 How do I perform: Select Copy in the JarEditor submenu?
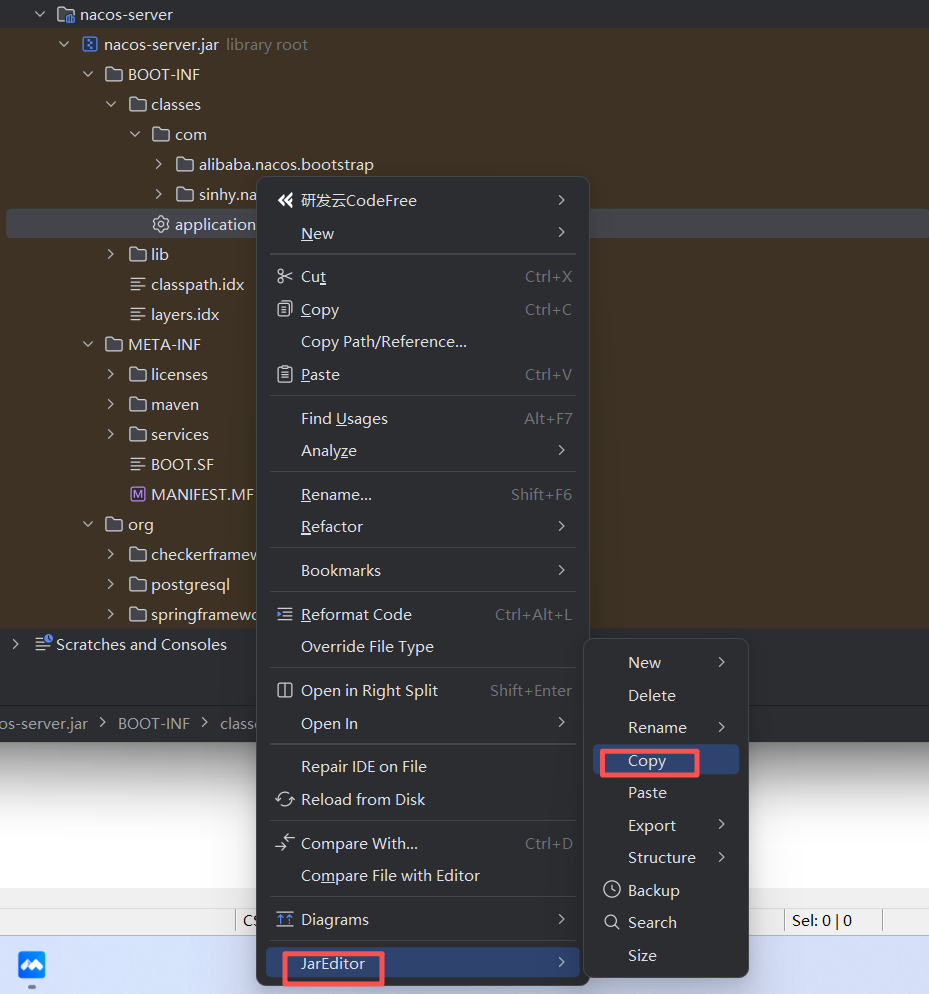point(666,760)
